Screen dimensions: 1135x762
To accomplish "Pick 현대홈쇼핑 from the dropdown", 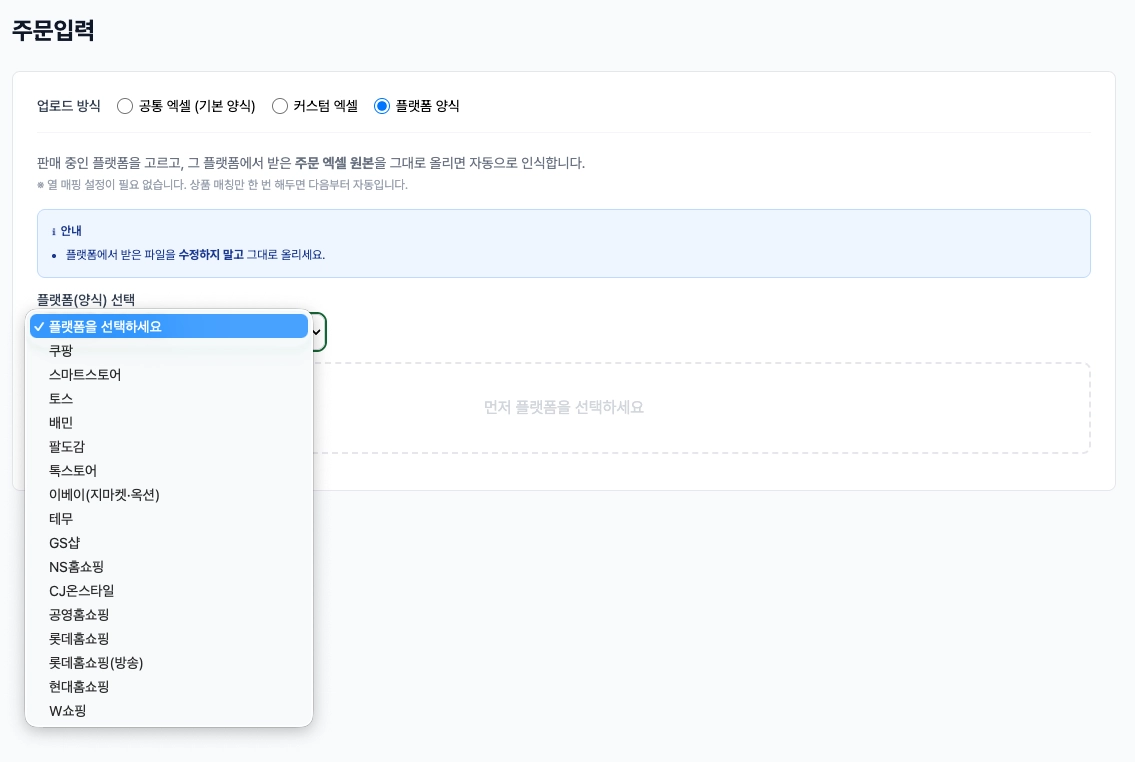I will 169,687.
